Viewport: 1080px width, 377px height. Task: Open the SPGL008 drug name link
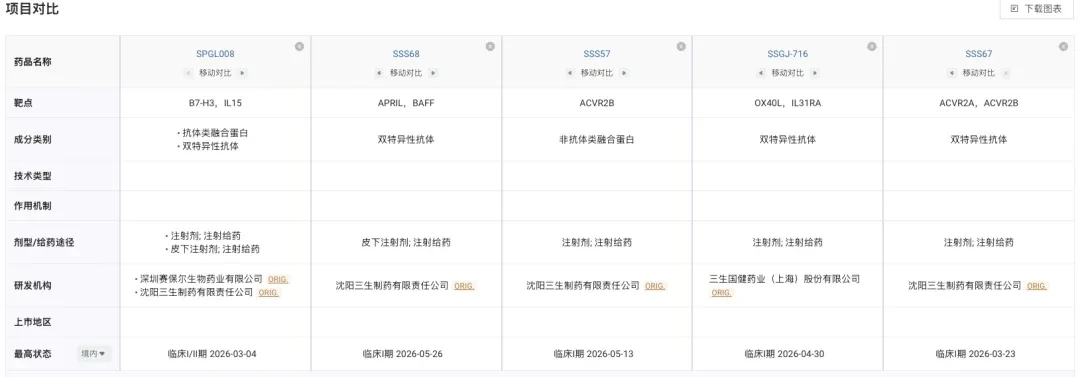(x=215, y=54)
